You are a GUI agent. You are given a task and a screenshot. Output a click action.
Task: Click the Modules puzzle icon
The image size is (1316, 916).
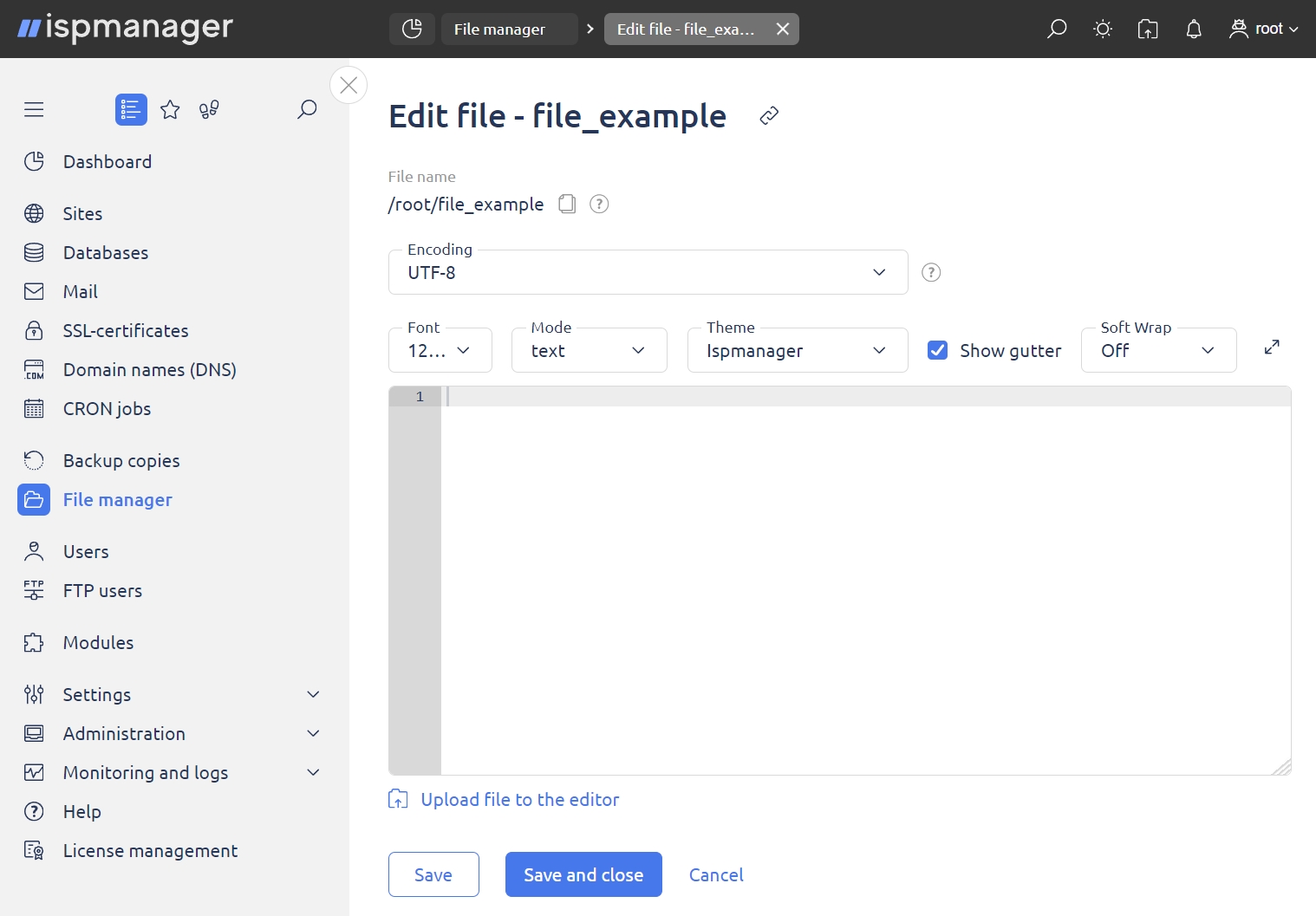(34, 642)
